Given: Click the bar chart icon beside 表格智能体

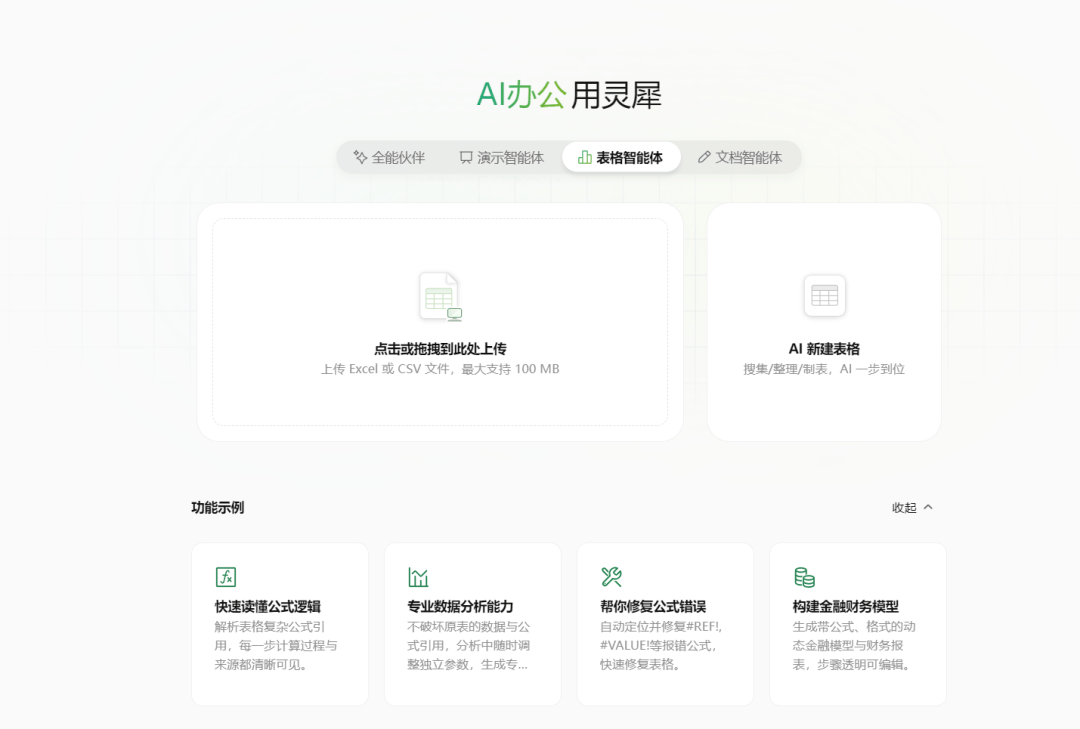Looking at the screenshot, I should click(x=585, y=157).
